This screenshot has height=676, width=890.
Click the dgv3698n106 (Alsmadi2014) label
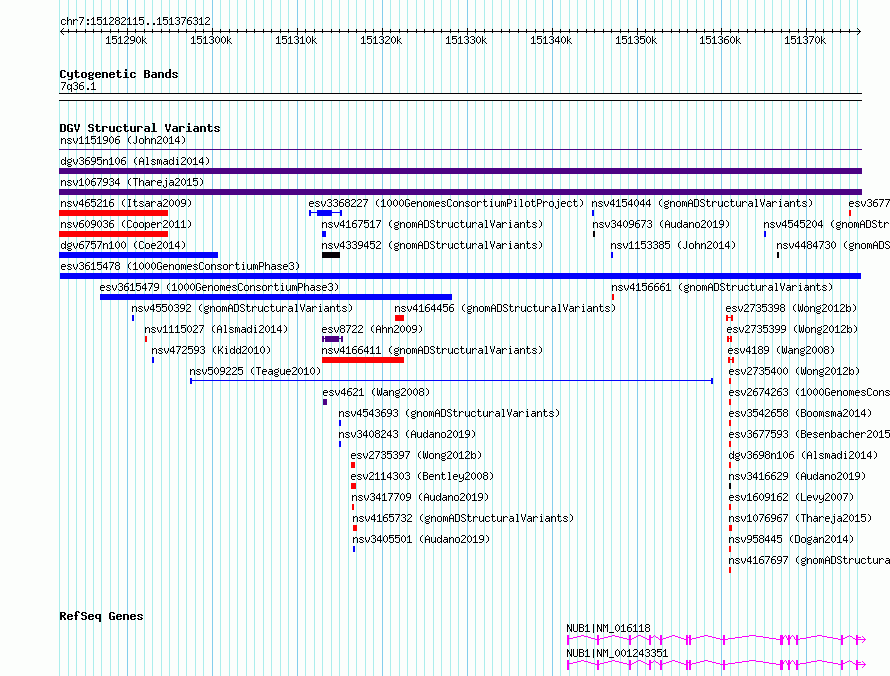tap(803, 455)
